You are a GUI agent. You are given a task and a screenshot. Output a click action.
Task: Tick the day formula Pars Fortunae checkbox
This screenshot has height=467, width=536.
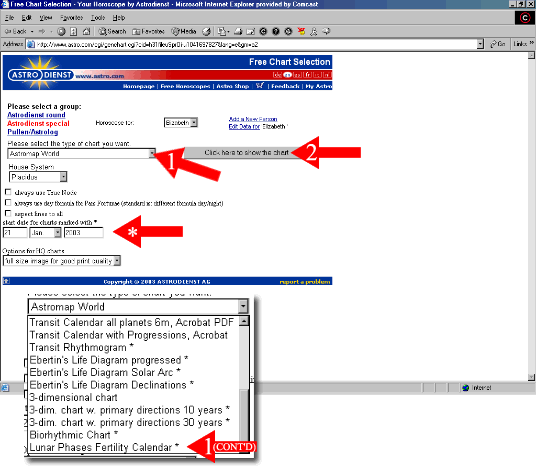8,202
